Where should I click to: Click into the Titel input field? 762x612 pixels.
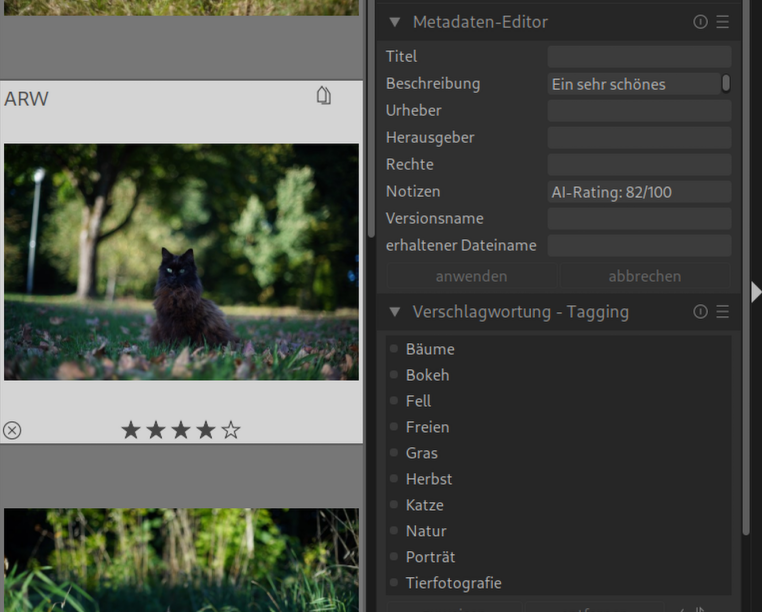click(x=638, y=57)
